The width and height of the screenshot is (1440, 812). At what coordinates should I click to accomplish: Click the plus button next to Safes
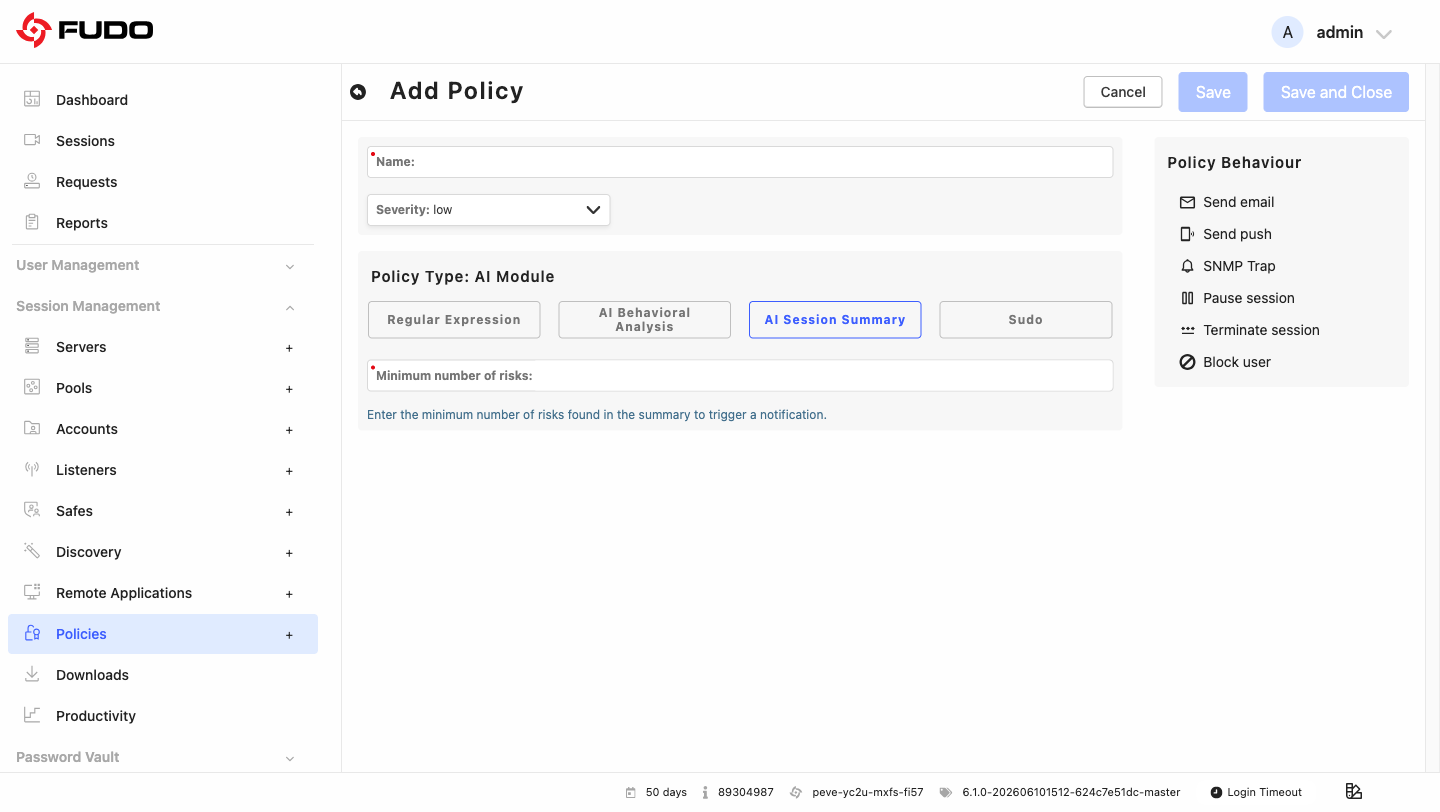pos(289,512)
